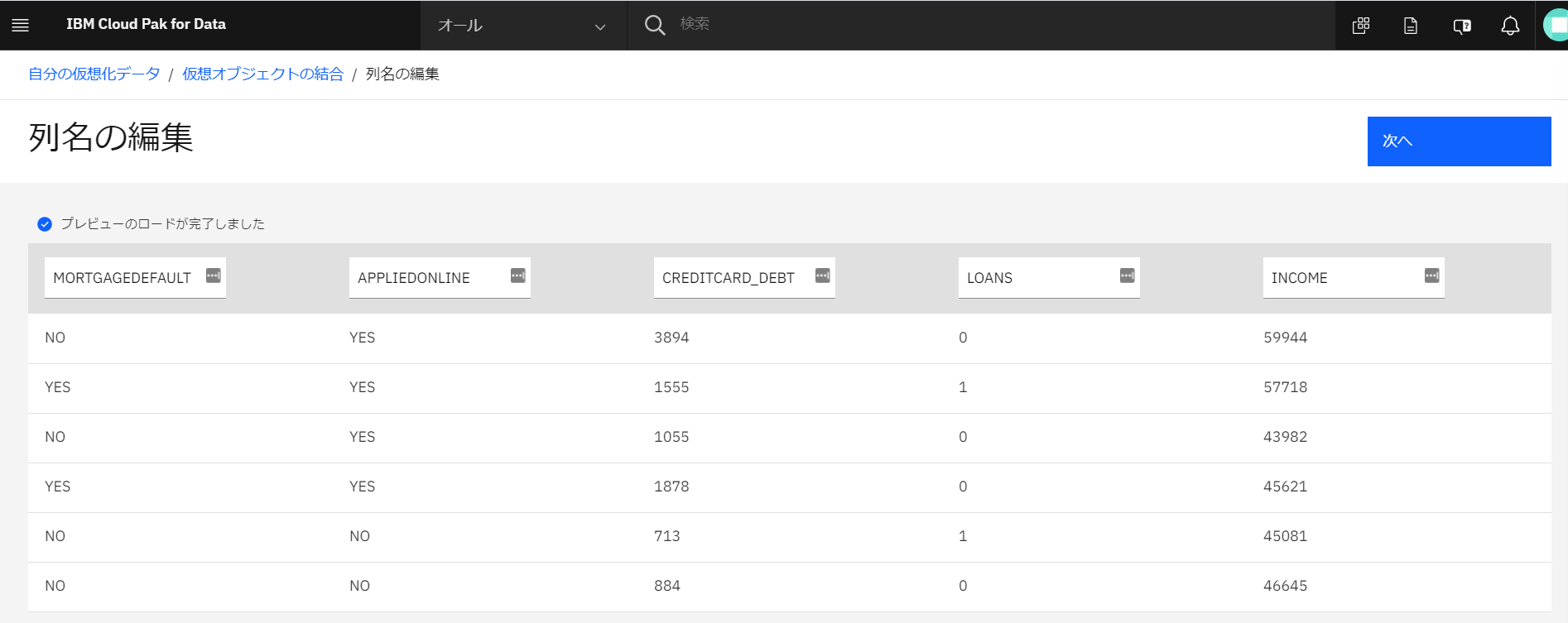The image size is (1568, 623).
Task: Click the preview-loaded checkmark status icon
Action: click(x=45, y=224)
